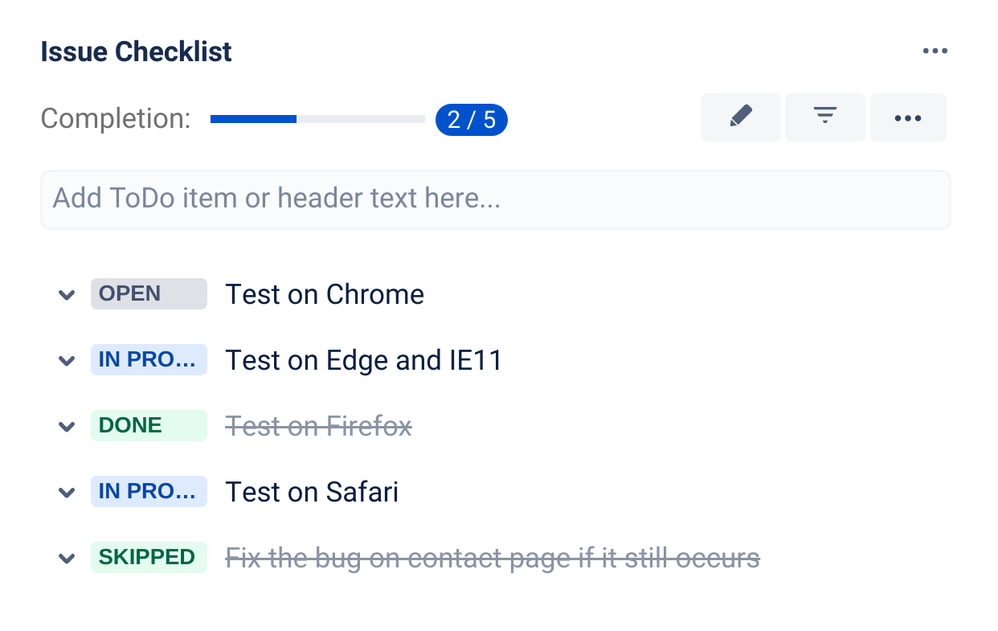Expand the Test on Safari item

pos(66,492)
